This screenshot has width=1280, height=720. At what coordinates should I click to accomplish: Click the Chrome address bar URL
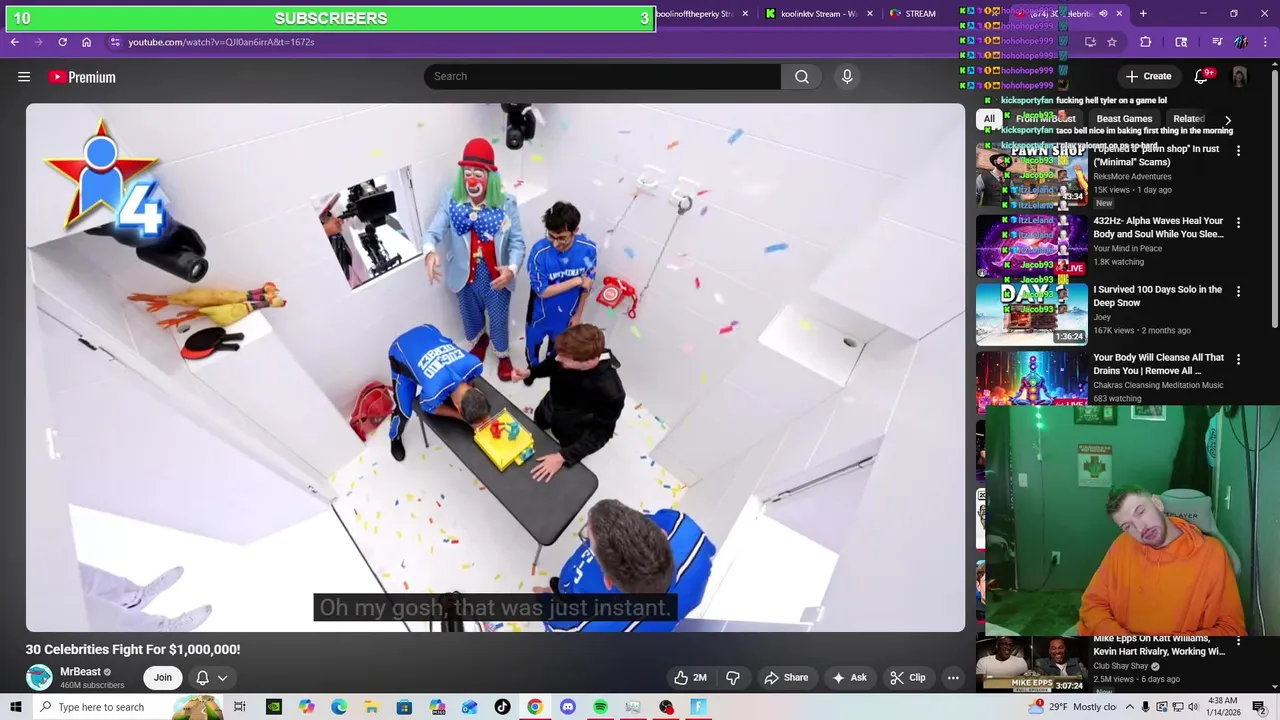pyautogui.click(x=221, y=42)
